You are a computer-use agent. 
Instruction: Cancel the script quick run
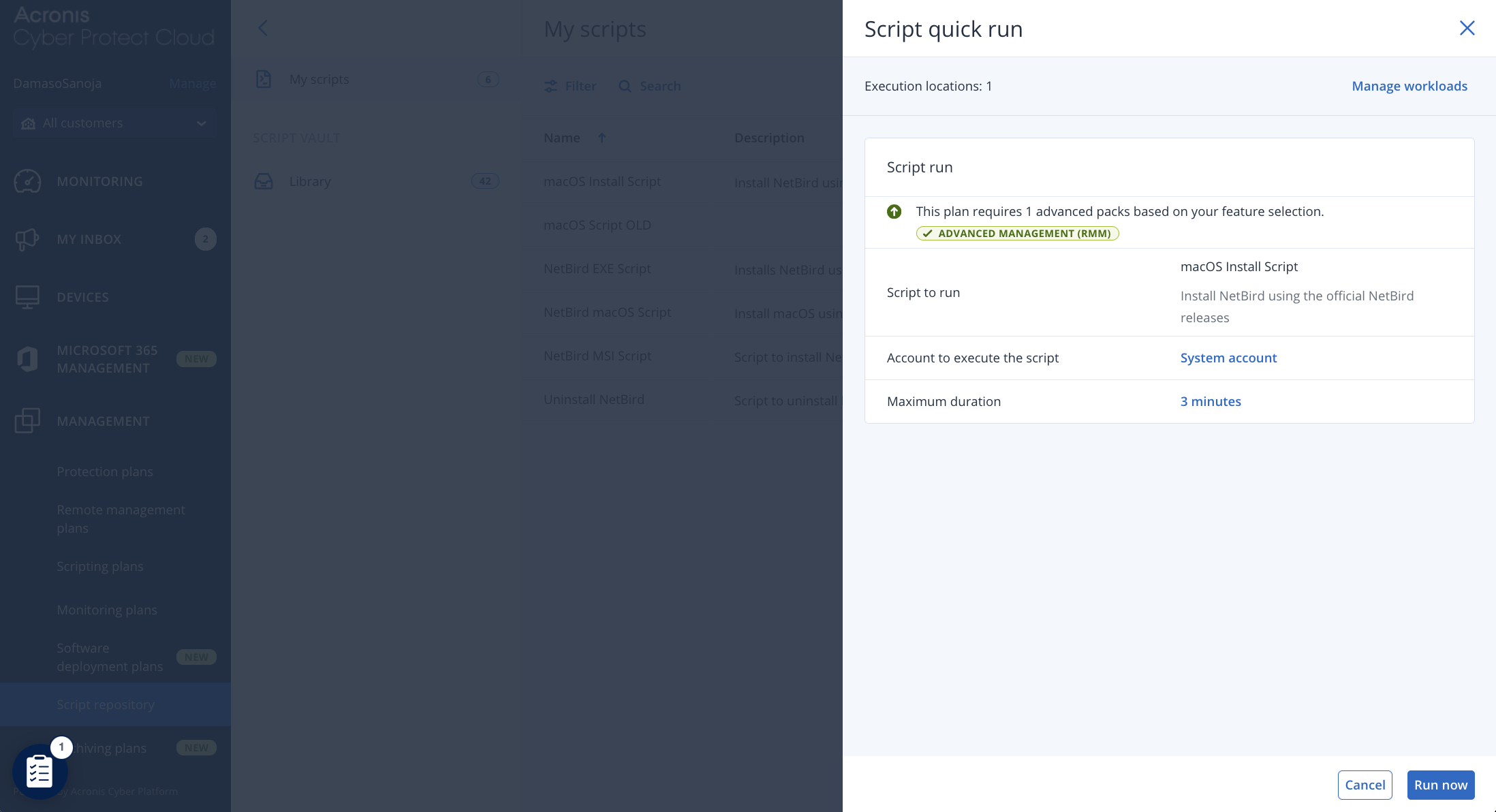[x=1365, y=785]
